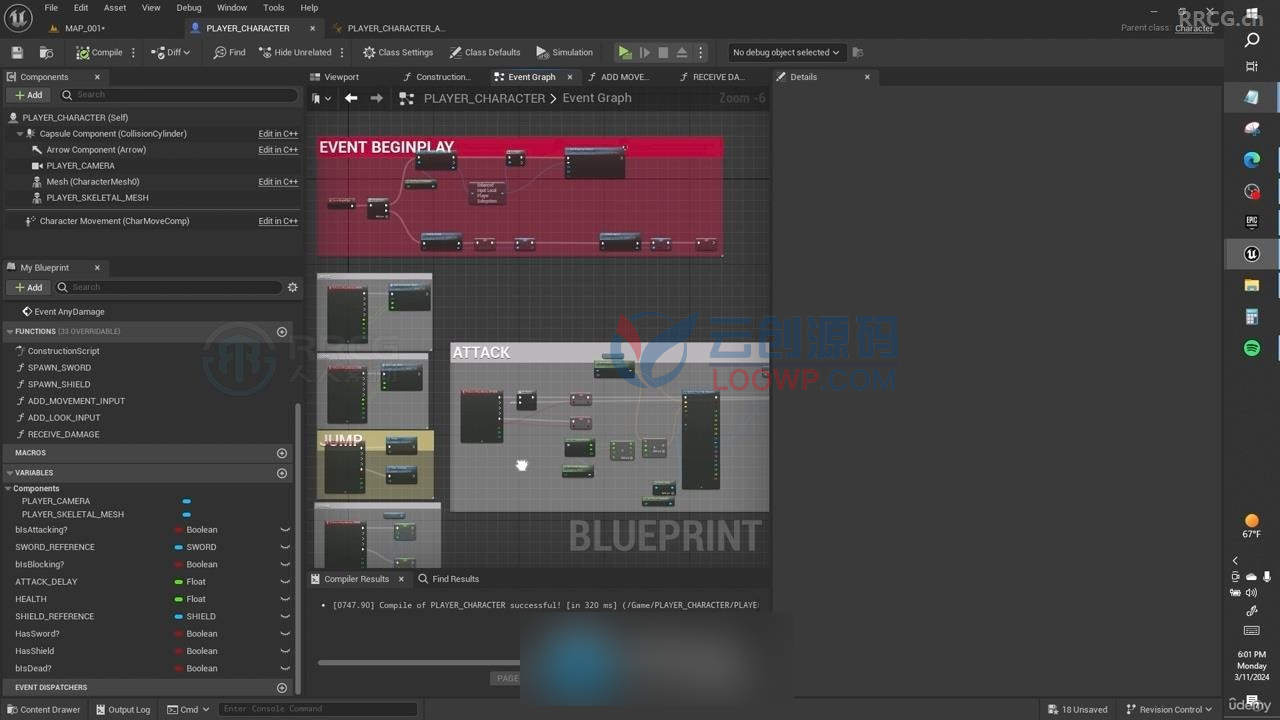The width and height of the screenshot is (1280, 720).
Task: Open graph bookmarks dropdown
Action: click(320, 98)
